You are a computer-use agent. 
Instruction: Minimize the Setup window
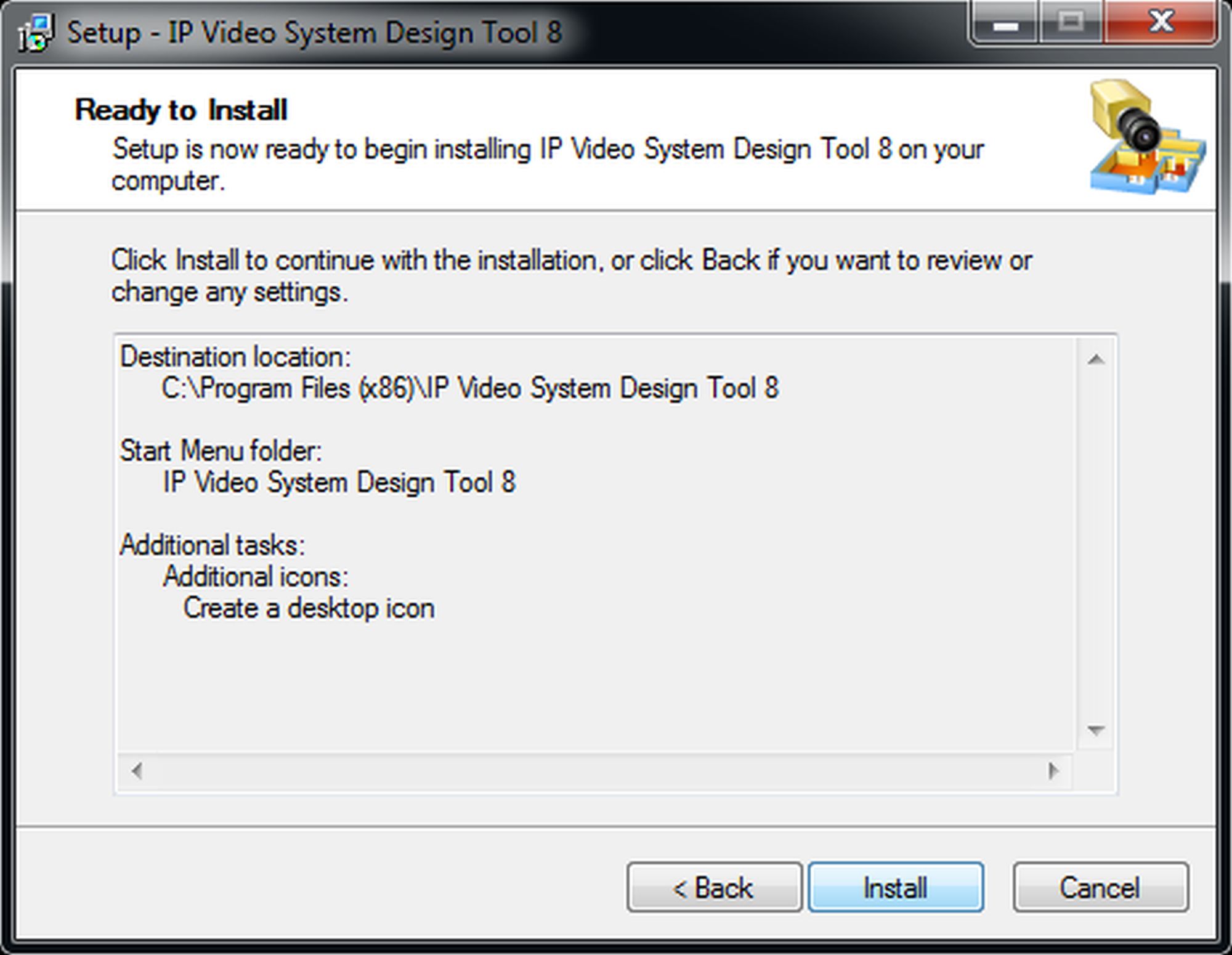tap(1006, 25)
